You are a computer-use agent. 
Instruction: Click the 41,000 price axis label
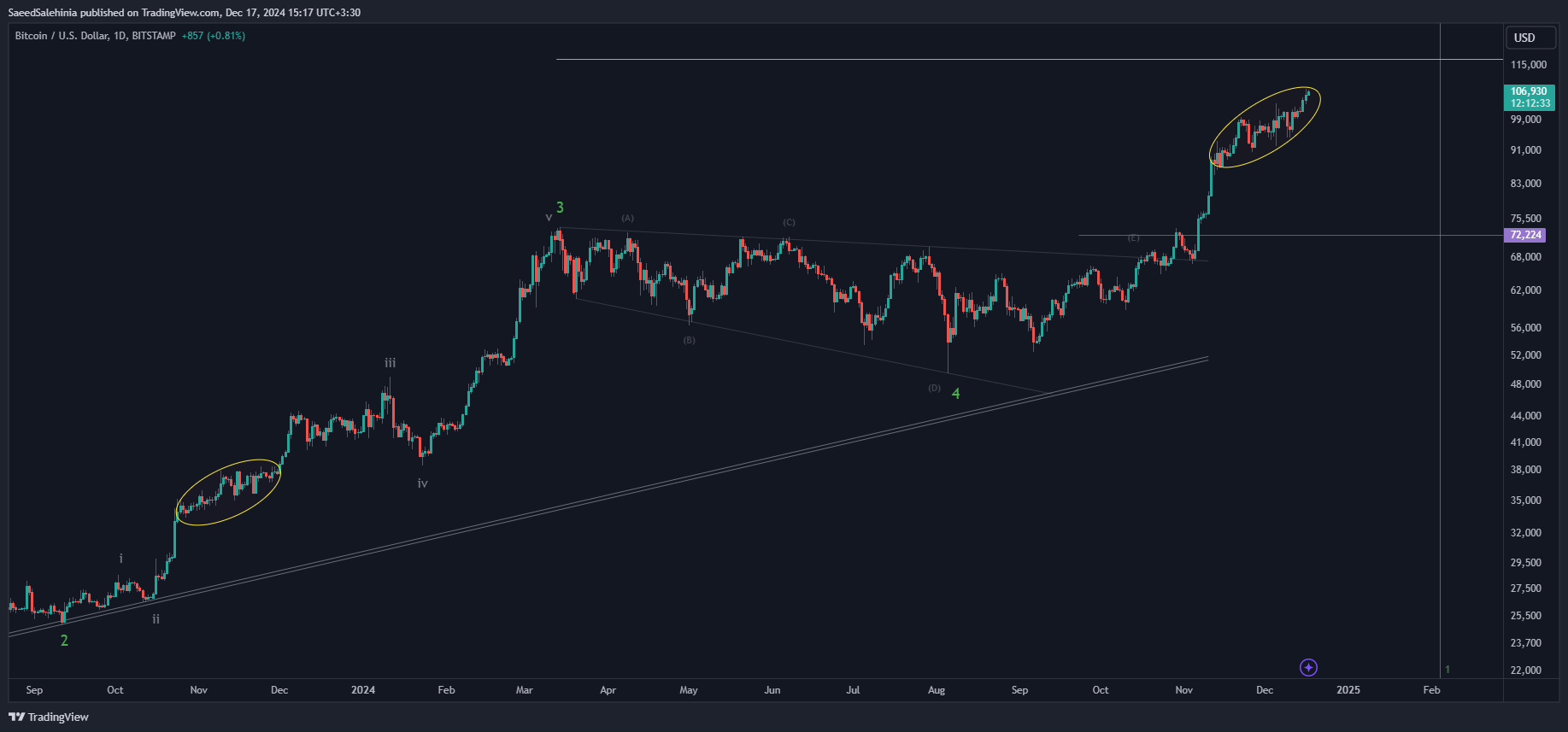pos(1526,442)
